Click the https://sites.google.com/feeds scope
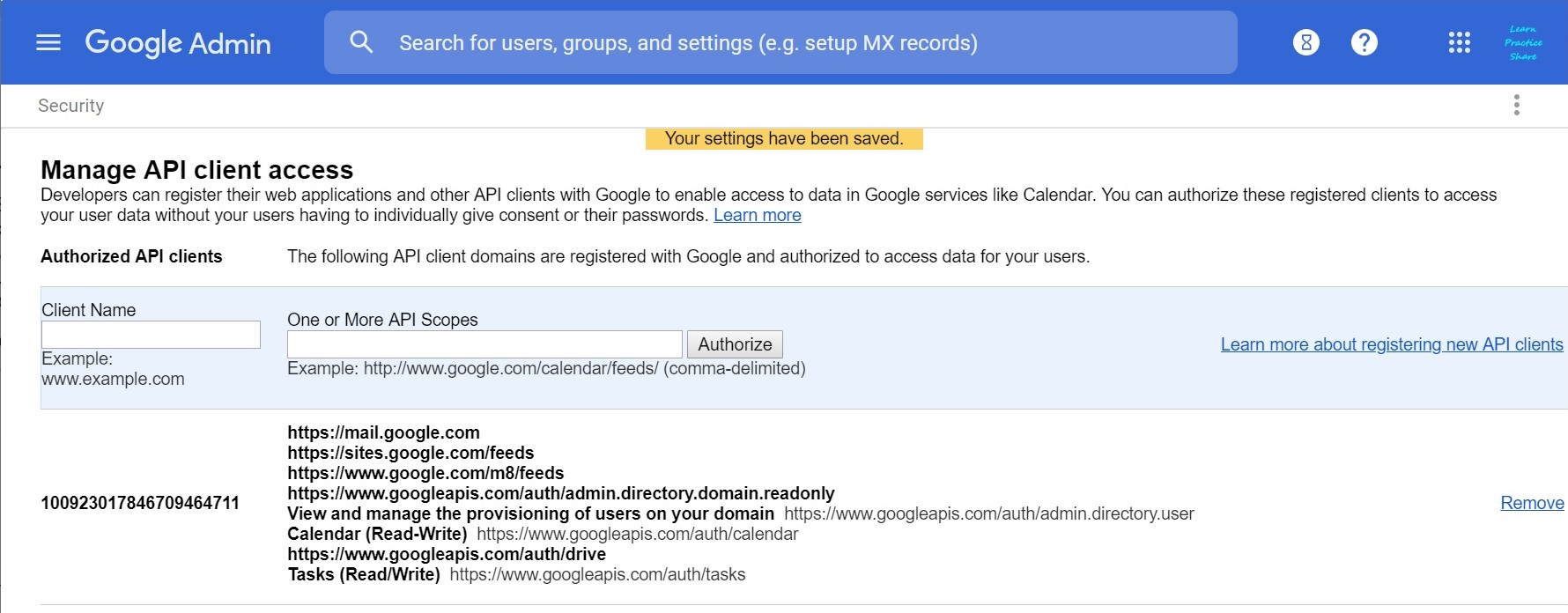This screenshot has height=613, width=1568. (410, 453)
